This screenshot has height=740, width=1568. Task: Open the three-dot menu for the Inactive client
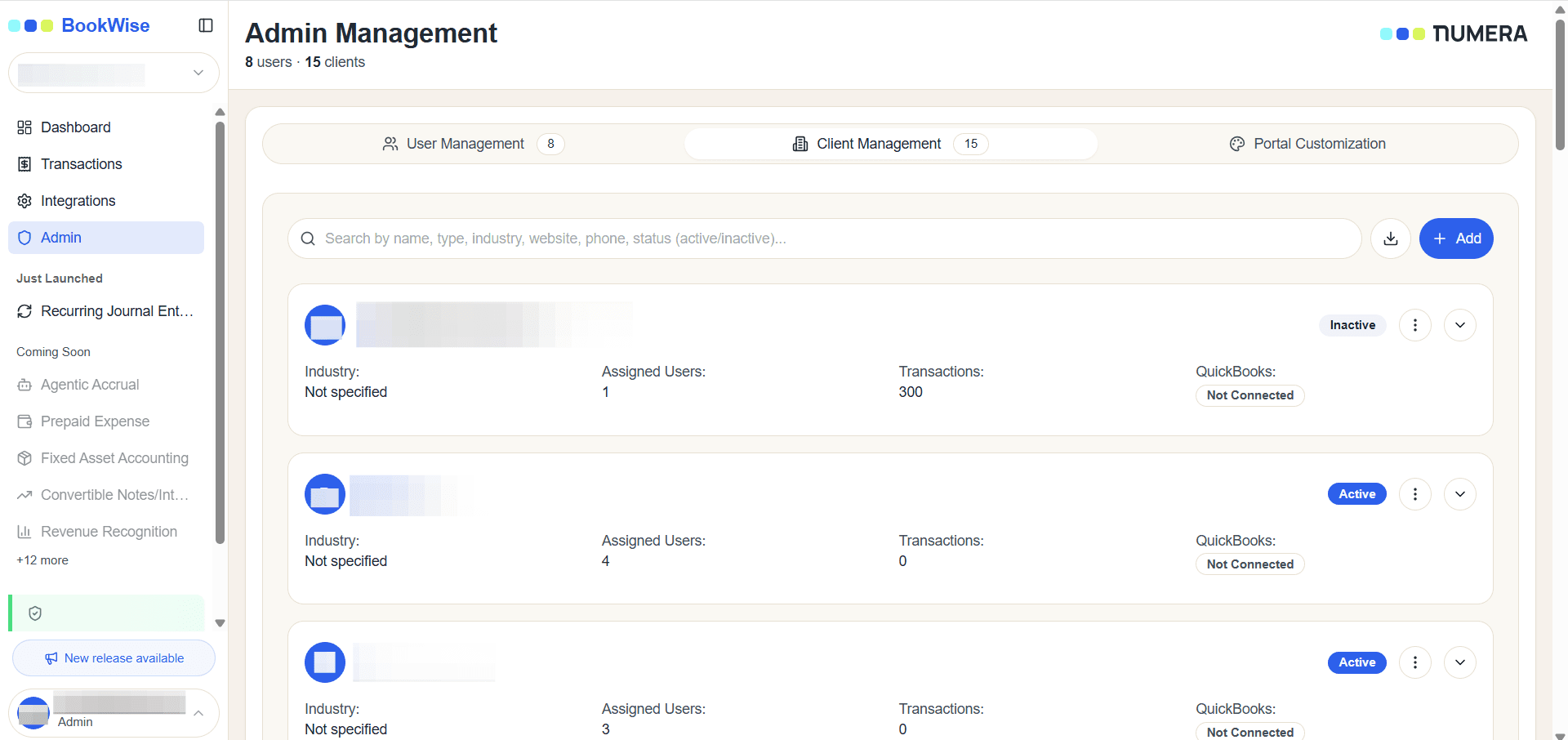pyautogui.click(x=1415, y=325)
